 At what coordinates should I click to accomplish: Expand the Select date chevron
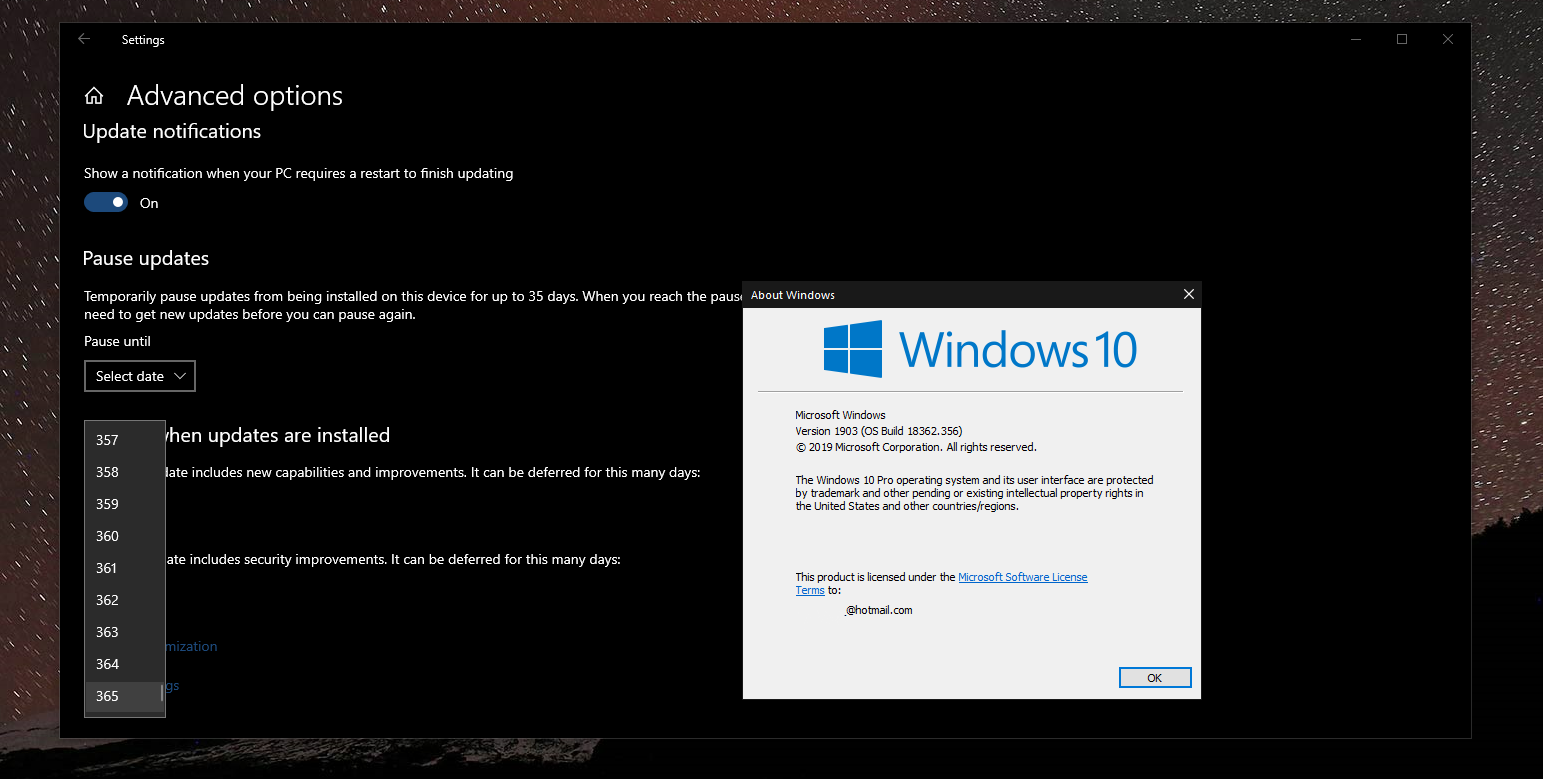coord(180,375)
